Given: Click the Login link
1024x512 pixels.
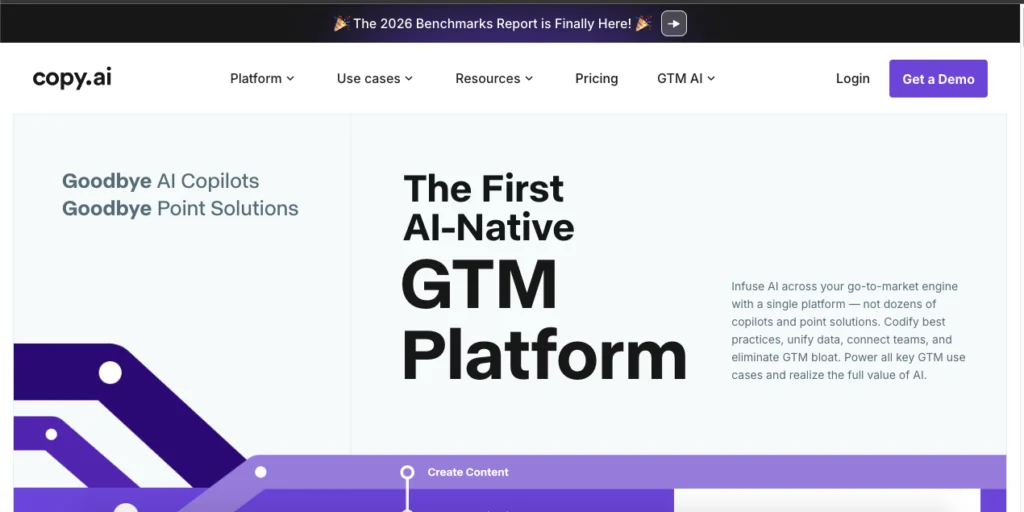Looking at the screenshot, I should [853, 78].
